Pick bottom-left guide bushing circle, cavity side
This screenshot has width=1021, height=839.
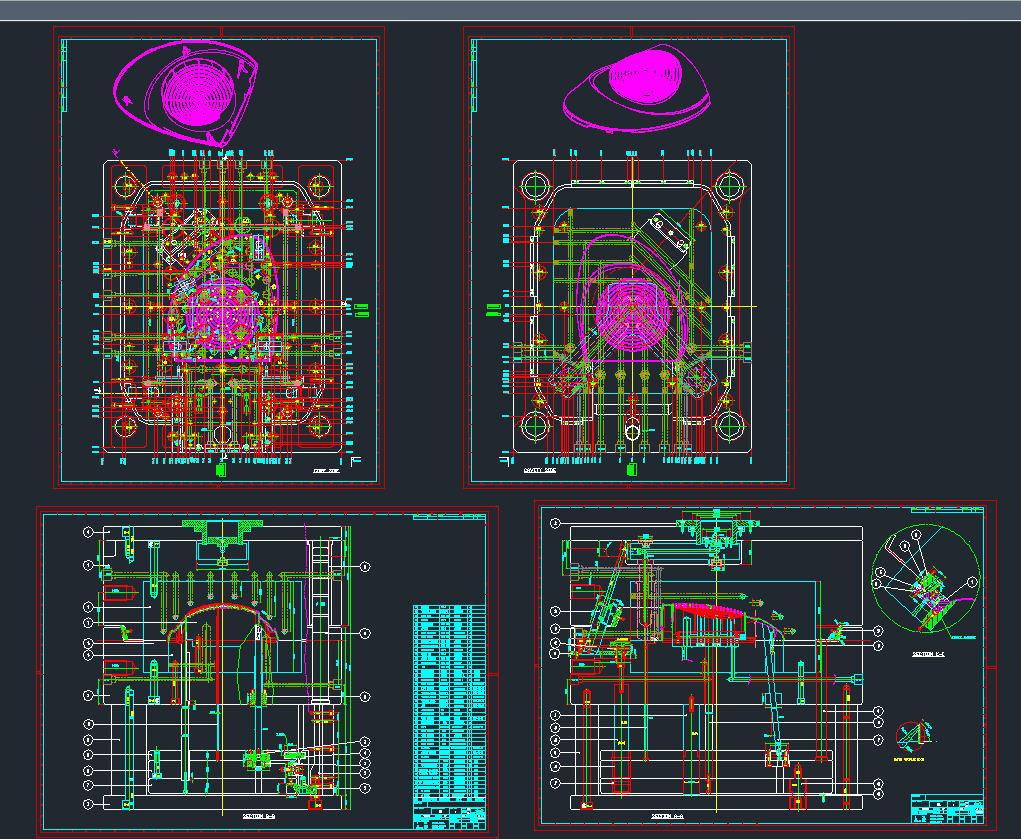(536, 427)
